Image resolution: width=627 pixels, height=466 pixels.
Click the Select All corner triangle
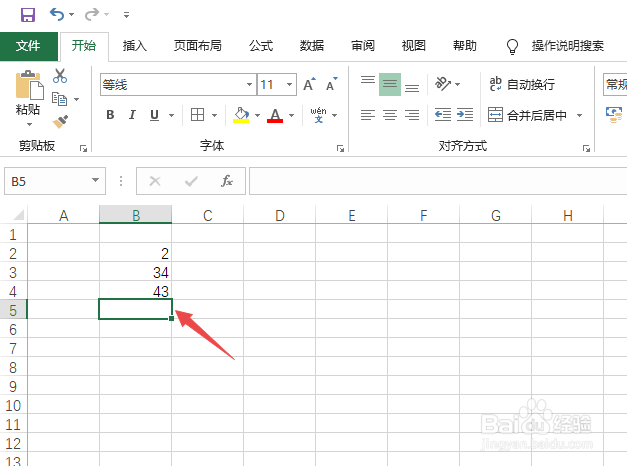(x=18, y=215)
